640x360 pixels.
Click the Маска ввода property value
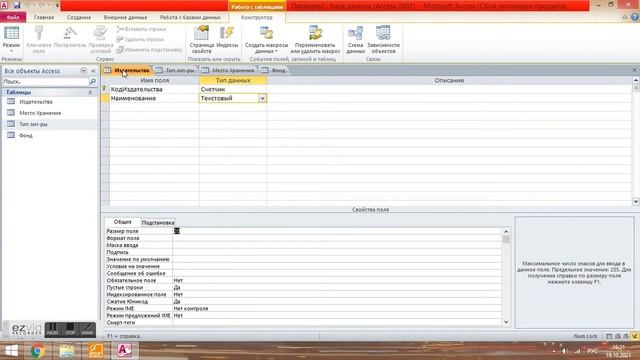coord(337,245)
